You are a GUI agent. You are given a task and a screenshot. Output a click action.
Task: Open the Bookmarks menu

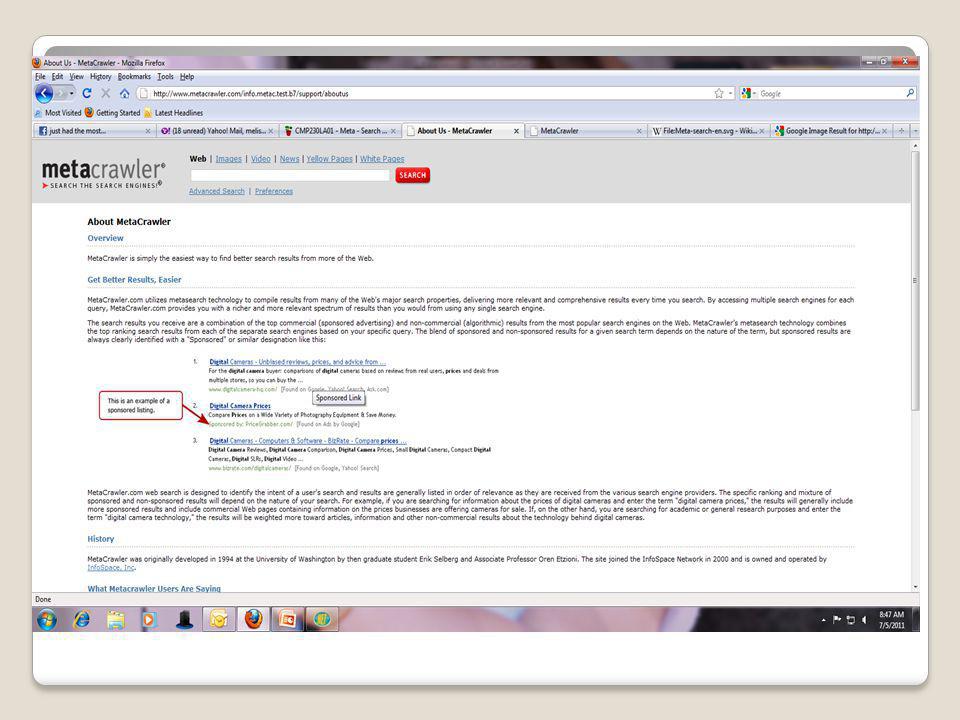point(134,77)
